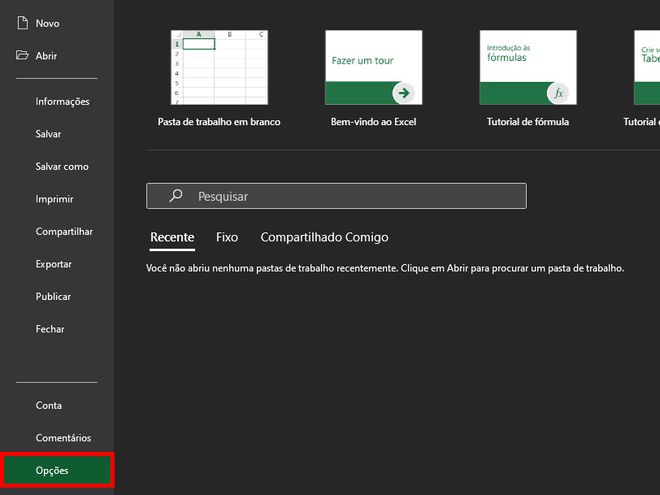Choose Salvar como in the sidebar
660x495 pixels.
pos(62,166)
